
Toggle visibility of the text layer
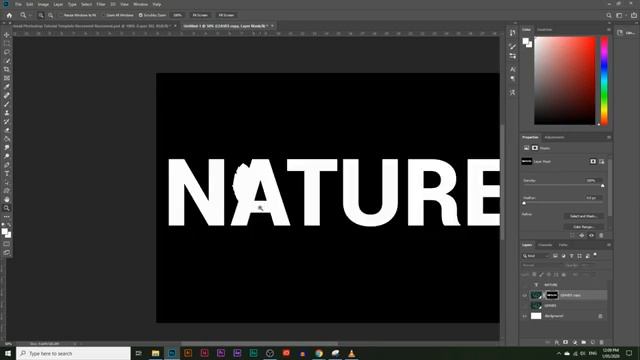point(524,285)
